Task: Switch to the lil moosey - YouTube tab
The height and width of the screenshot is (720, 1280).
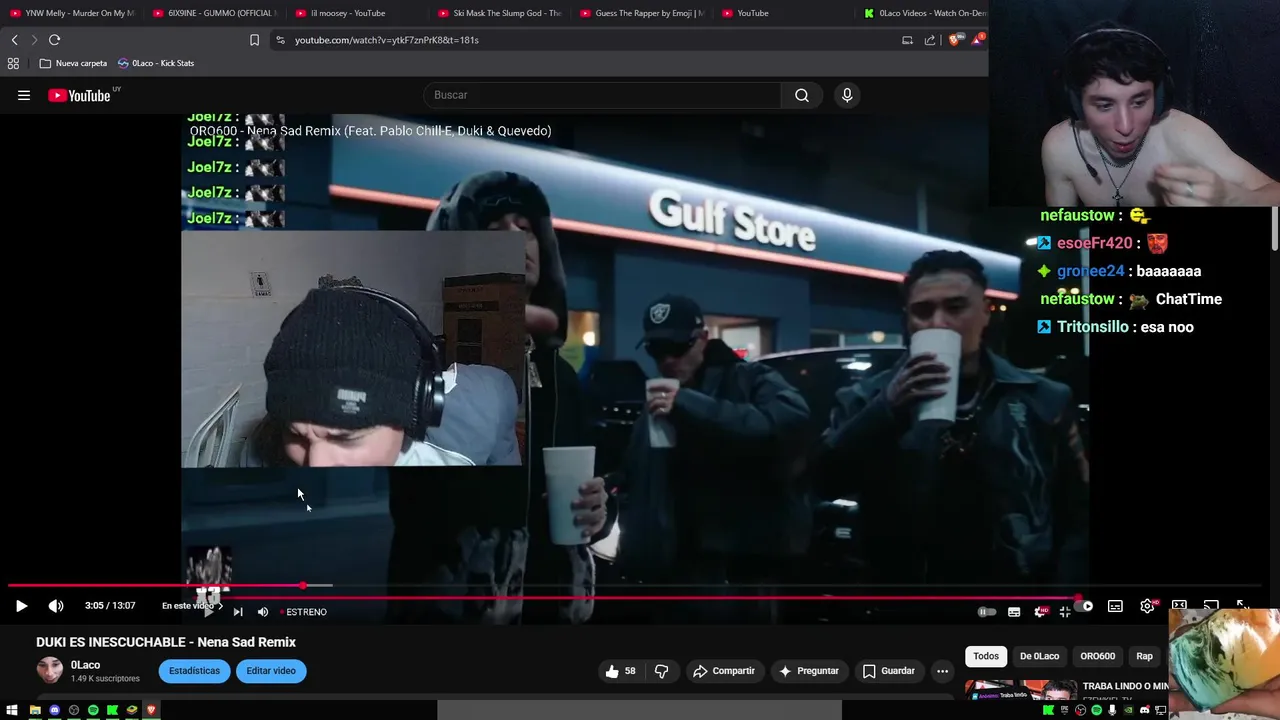Action: [341, 13]
